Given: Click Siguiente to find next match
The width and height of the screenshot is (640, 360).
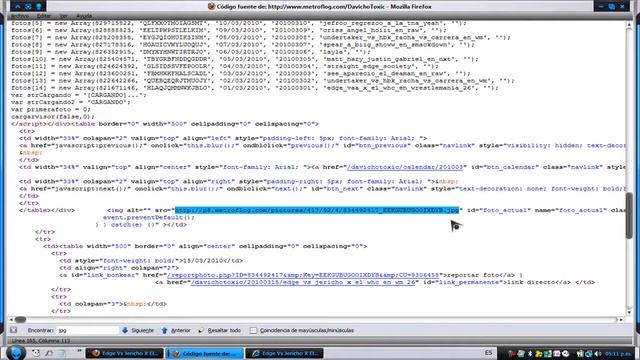Looking at the screenshot, I should (138, 330).
